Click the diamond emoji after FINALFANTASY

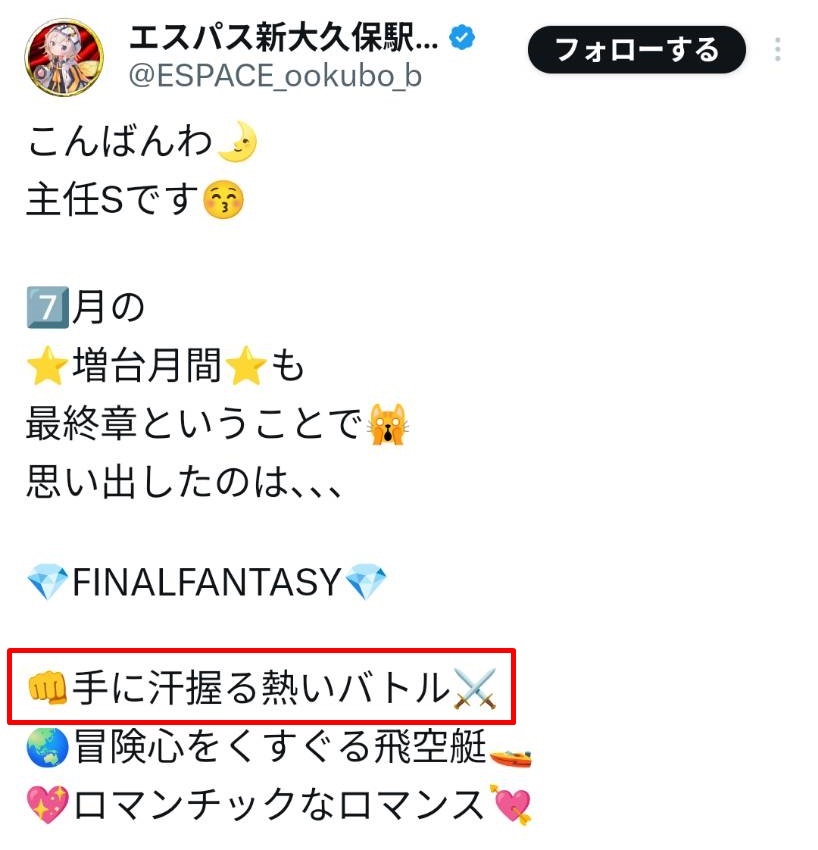pos(365,582)
